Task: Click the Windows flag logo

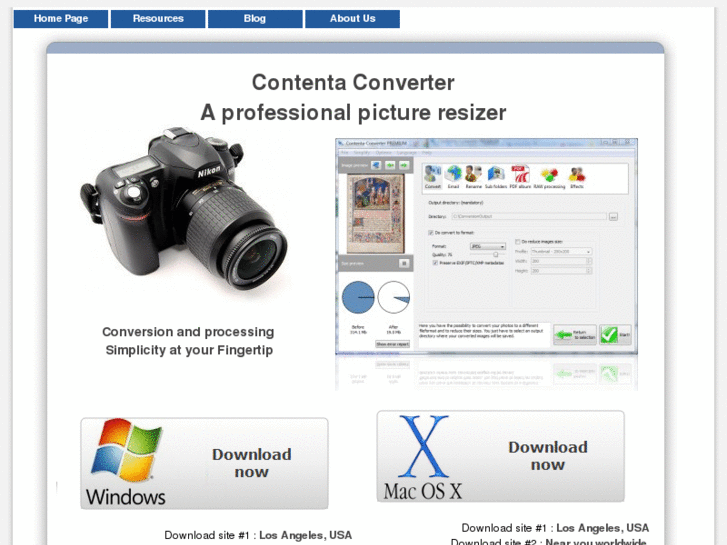Action: point(126,449)
